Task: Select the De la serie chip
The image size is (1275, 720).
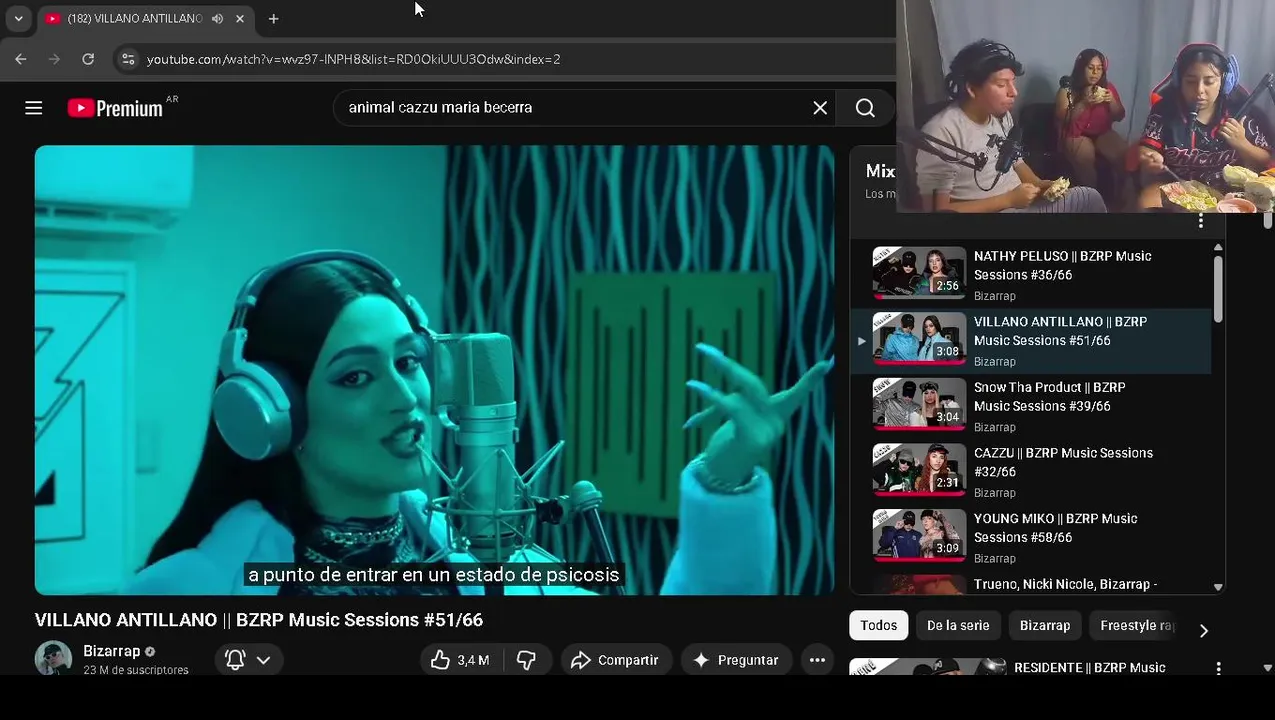Action: click(958, 626)
